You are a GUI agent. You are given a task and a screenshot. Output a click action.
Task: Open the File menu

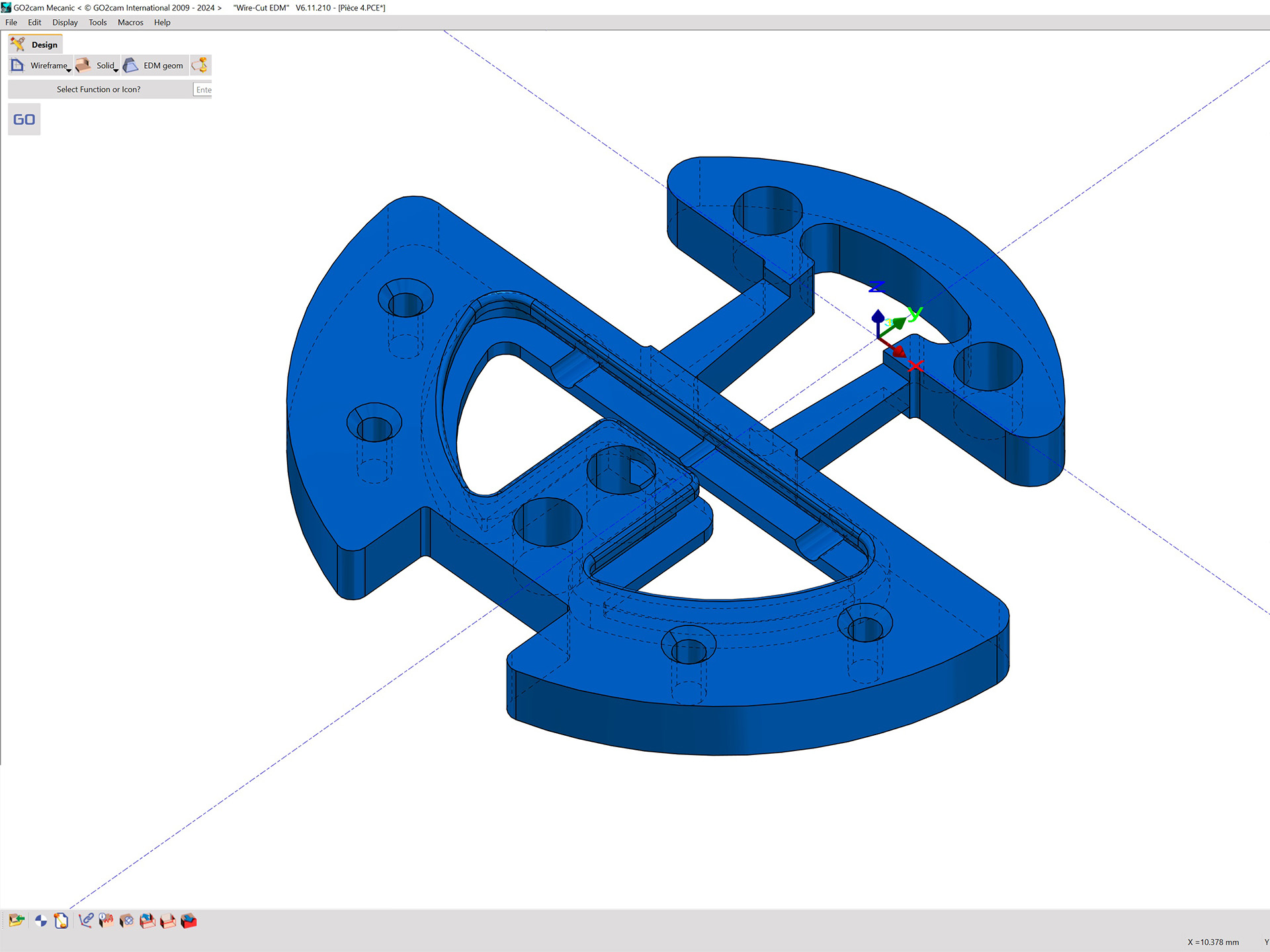coord(11,22)
